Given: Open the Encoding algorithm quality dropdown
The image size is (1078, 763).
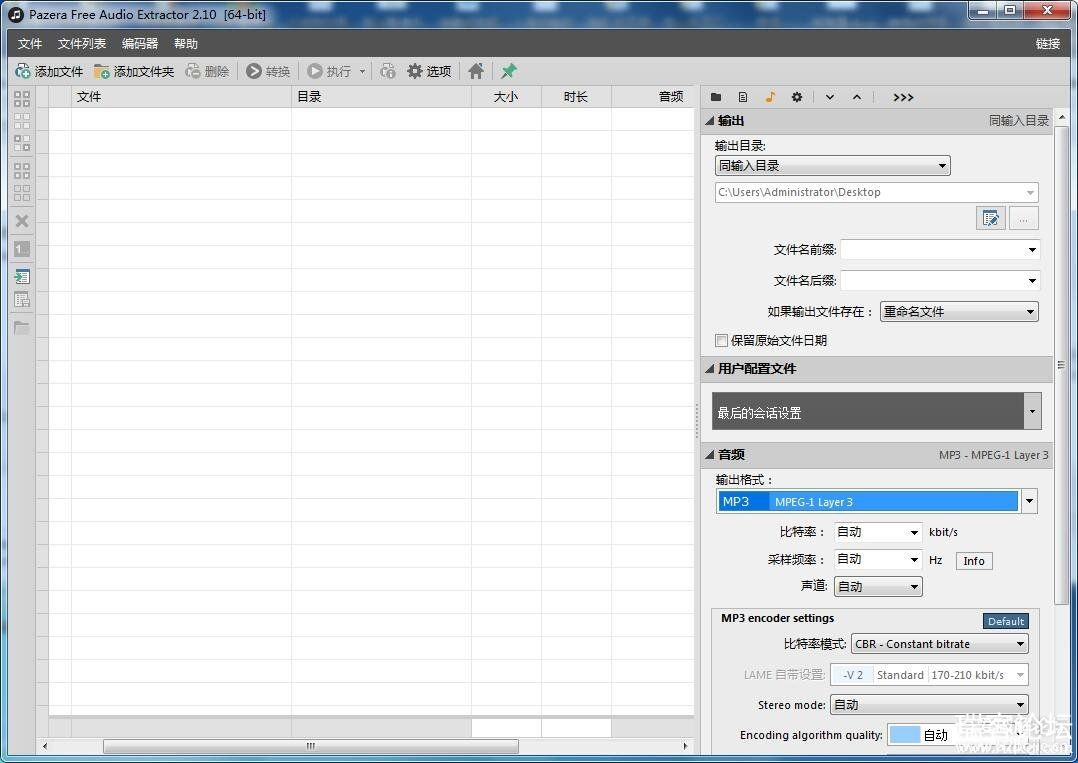Looking at the screenshot, I should (x=959, y=735).
